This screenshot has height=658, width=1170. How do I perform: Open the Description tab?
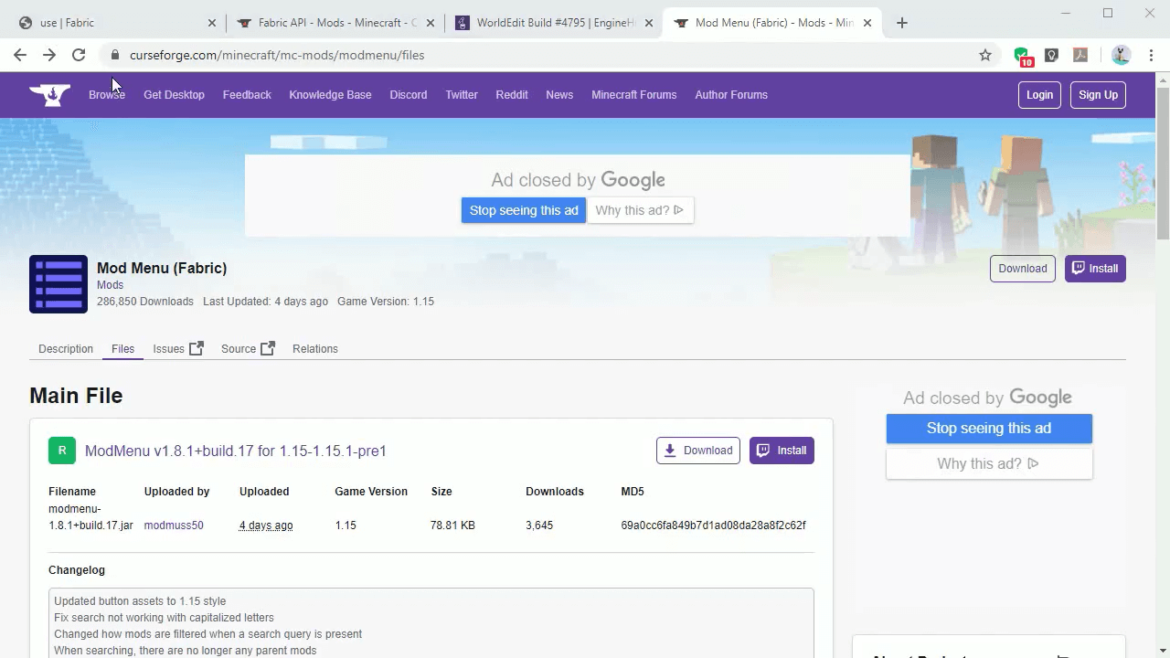(x=65, y=349)
